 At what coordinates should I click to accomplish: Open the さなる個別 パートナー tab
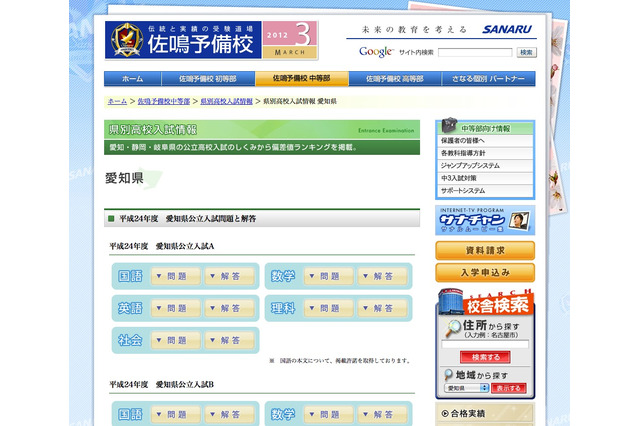pyautogui.click(x=488, y=79)
